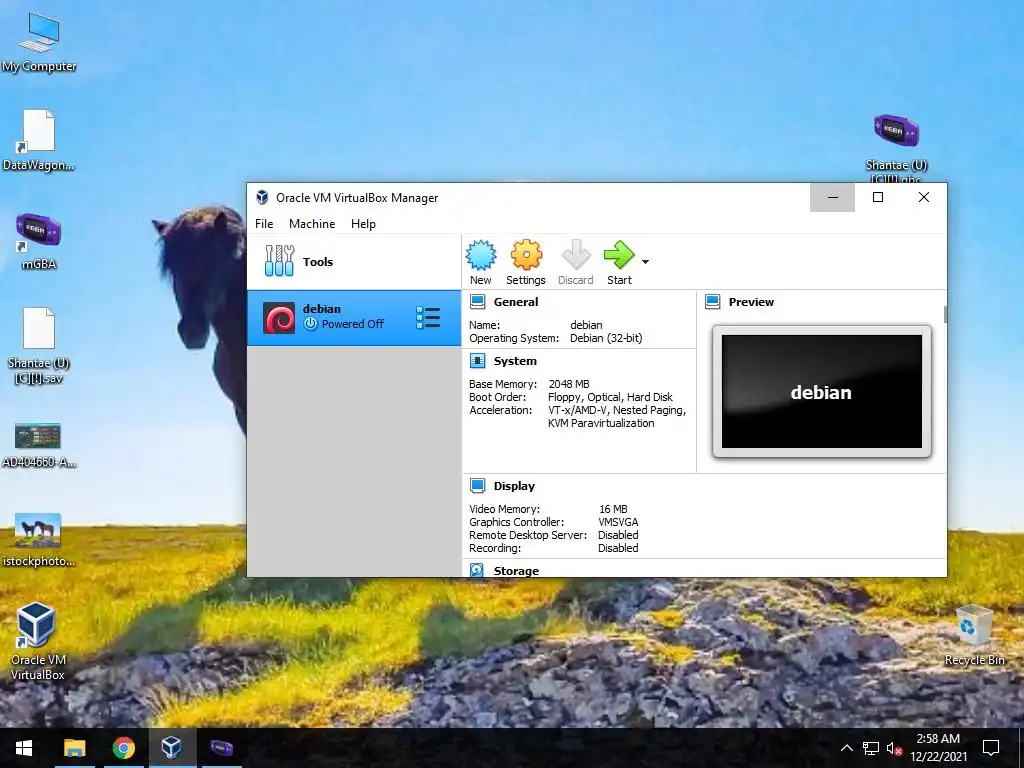Click the VirtualBox title bar cube icon
The height and width of the screenshot is (768, 1024).
pyautogui.click(x=262, y=197)
